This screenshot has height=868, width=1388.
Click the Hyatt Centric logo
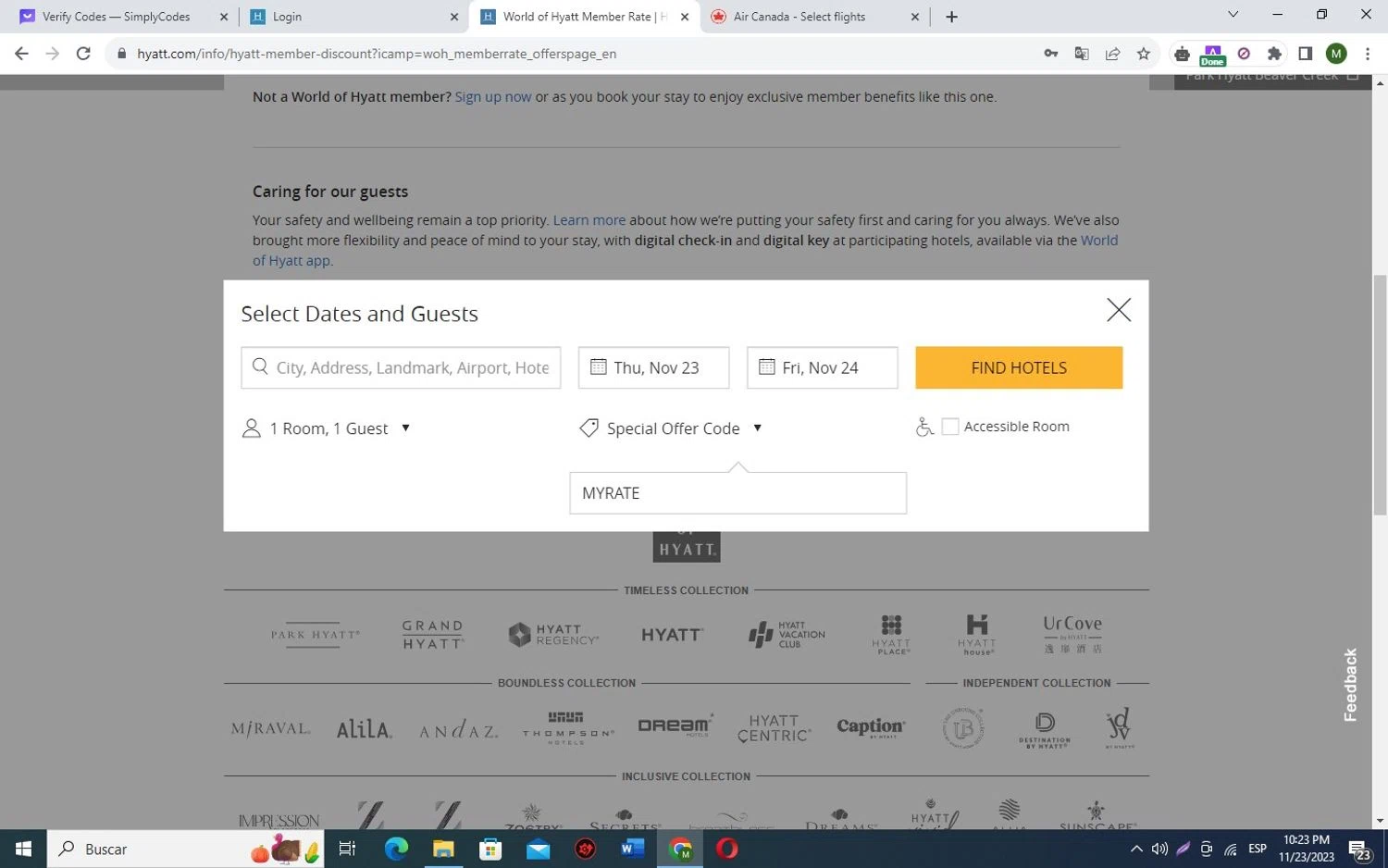coord(775,728)
